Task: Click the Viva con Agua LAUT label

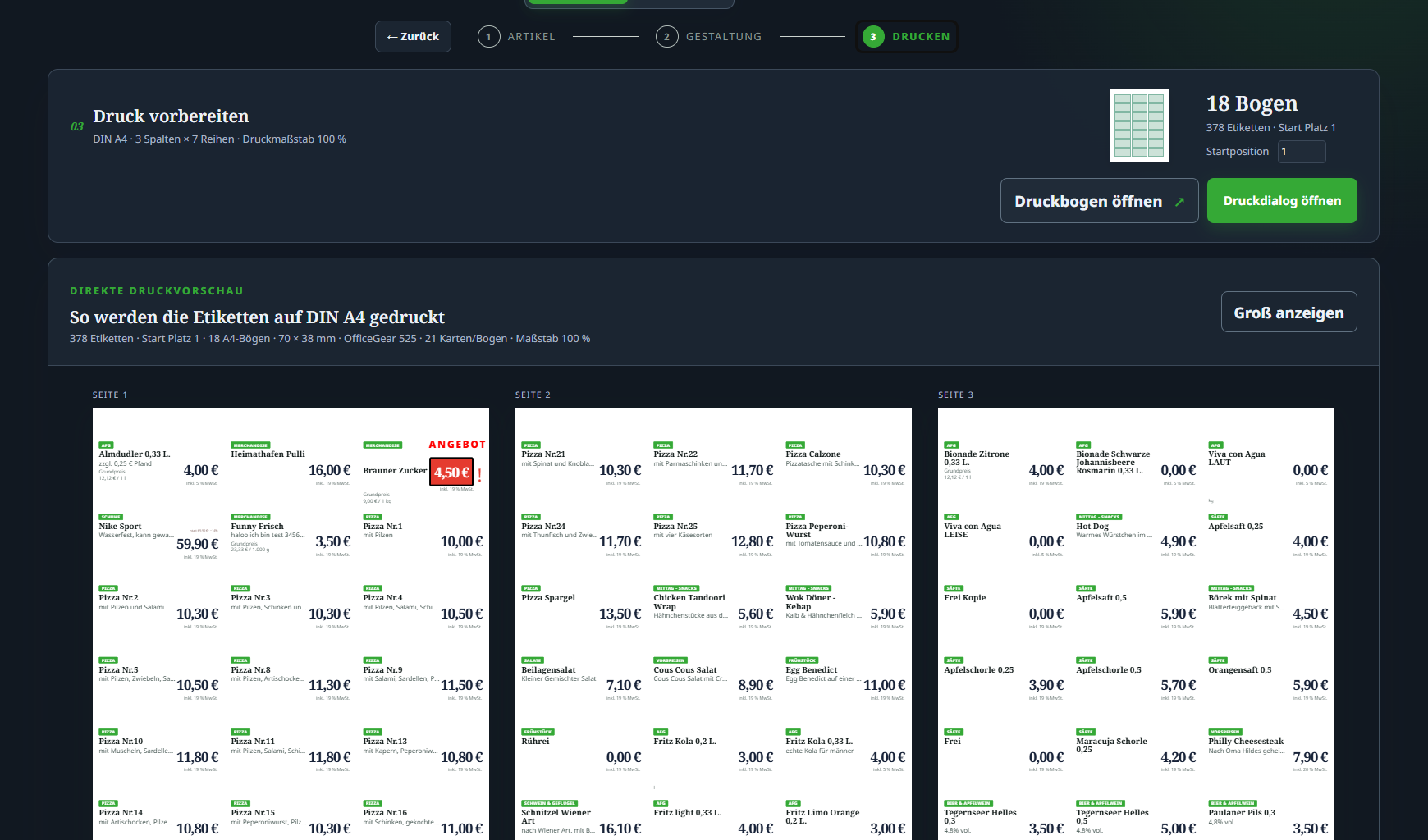Action: (1236, 458)
